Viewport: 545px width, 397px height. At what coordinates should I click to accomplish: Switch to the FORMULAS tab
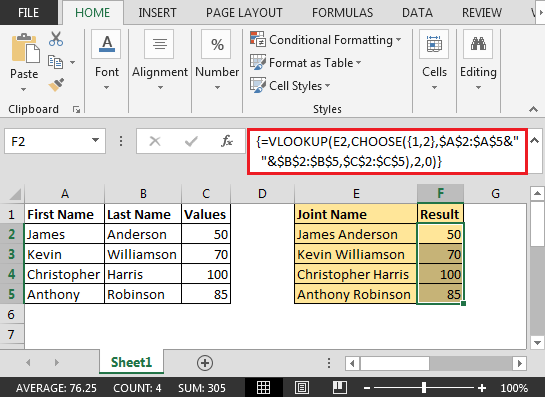click(342, 13)
